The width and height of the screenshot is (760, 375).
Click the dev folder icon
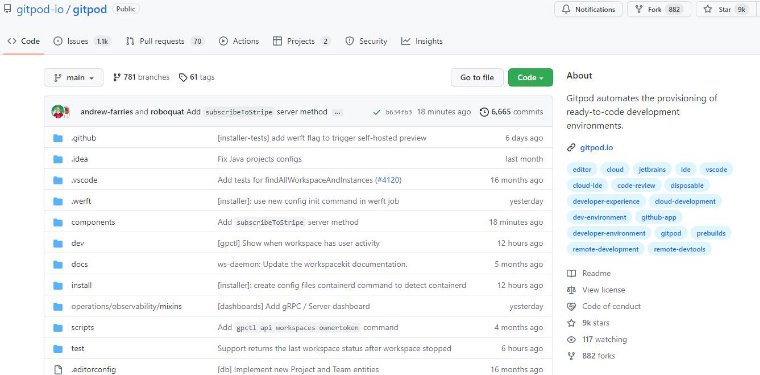(x=58, y=243)
